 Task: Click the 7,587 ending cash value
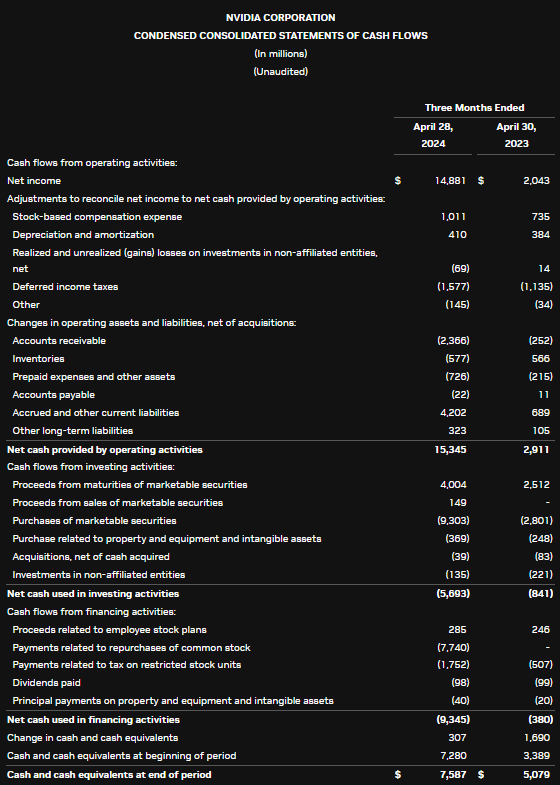[x=453, y=774]
